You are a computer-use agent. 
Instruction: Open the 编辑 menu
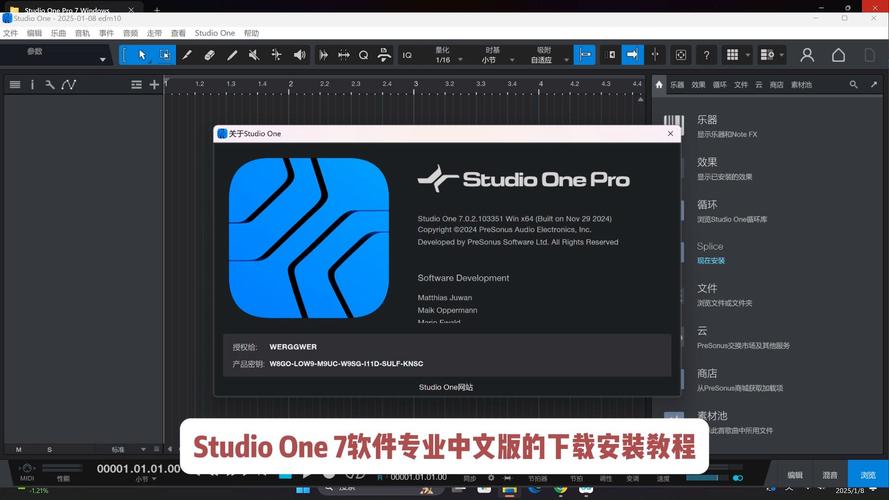pos(34,33)
